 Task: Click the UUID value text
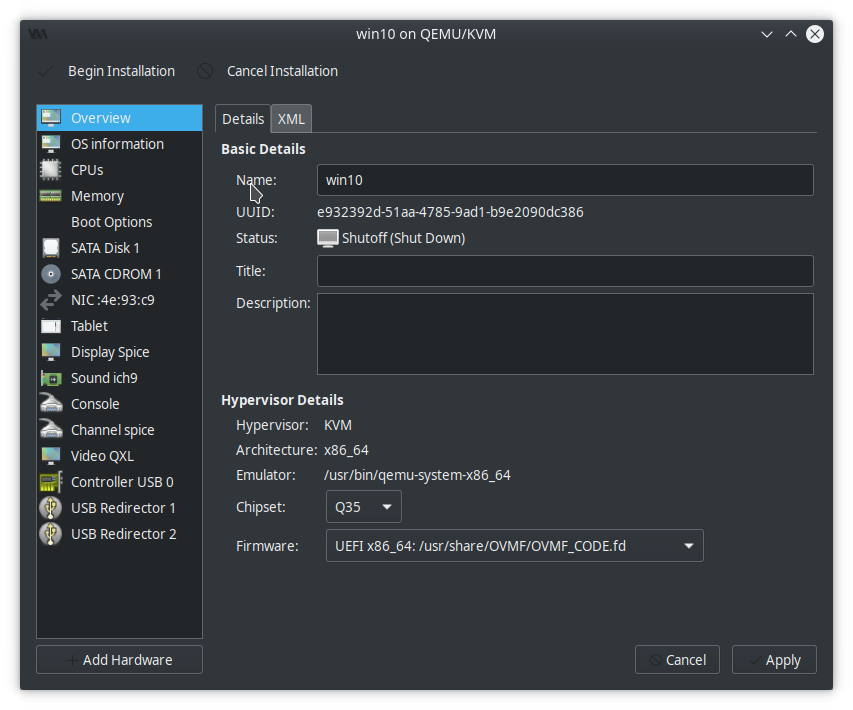point(450,212)
